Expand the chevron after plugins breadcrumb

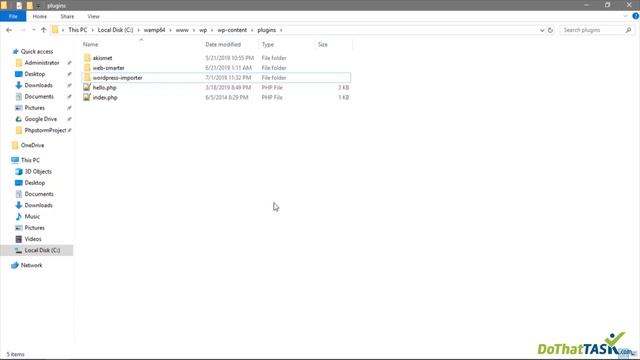click(x=281, y=30)
